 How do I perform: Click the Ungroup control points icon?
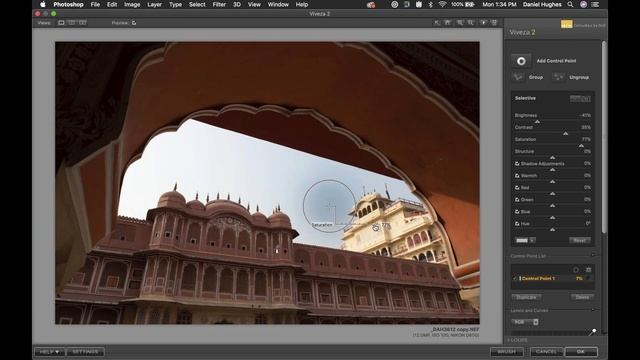coord(558,77)
